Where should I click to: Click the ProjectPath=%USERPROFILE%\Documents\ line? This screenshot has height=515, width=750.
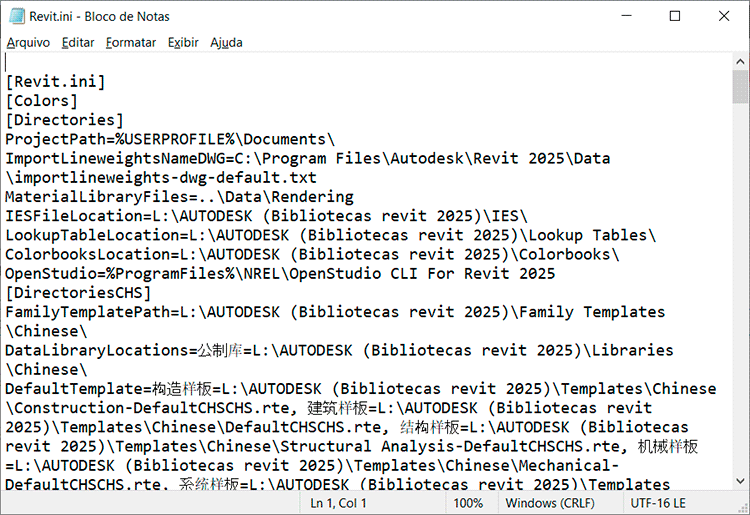[170, 139]
